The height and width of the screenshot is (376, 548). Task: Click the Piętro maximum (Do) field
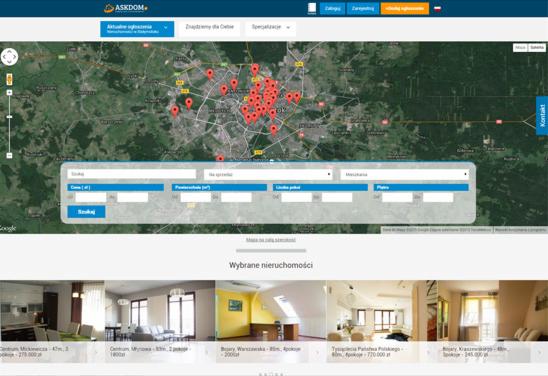(x=438, y=197)
